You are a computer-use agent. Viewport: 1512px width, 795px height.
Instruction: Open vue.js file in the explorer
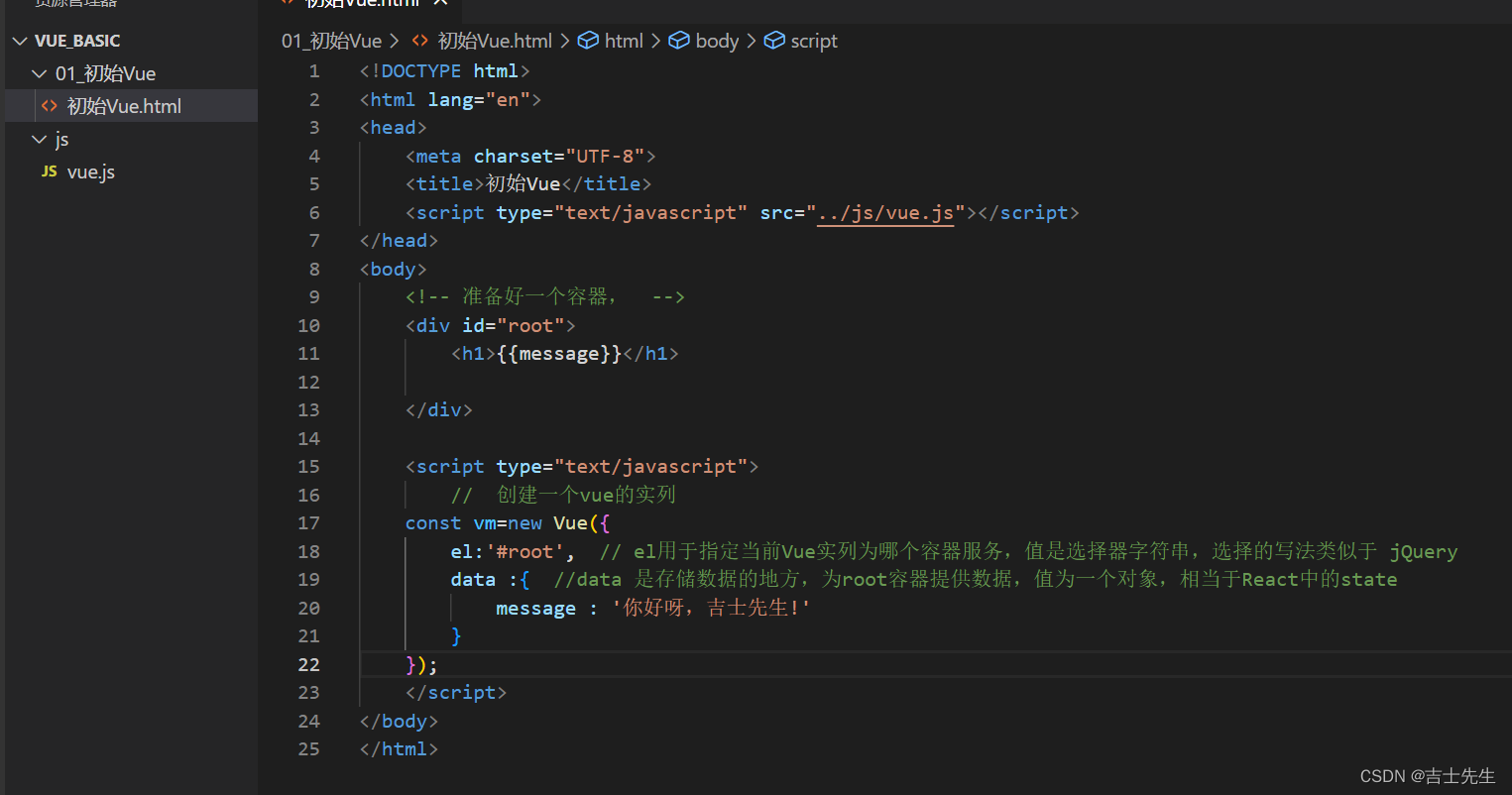tap(91, 171)
